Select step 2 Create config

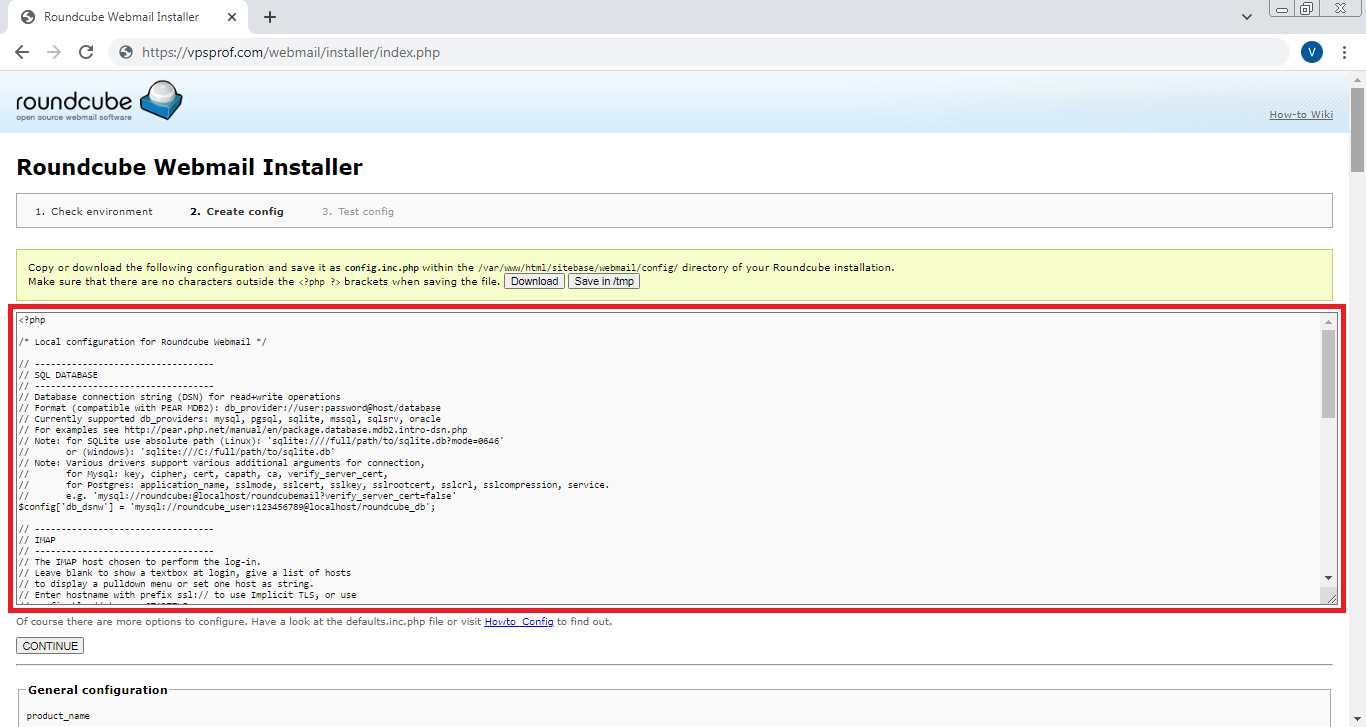(237, 211)
